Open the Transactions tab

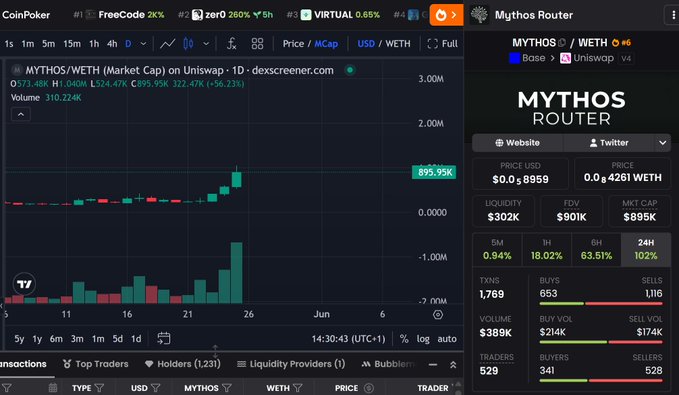pos(23,364)
